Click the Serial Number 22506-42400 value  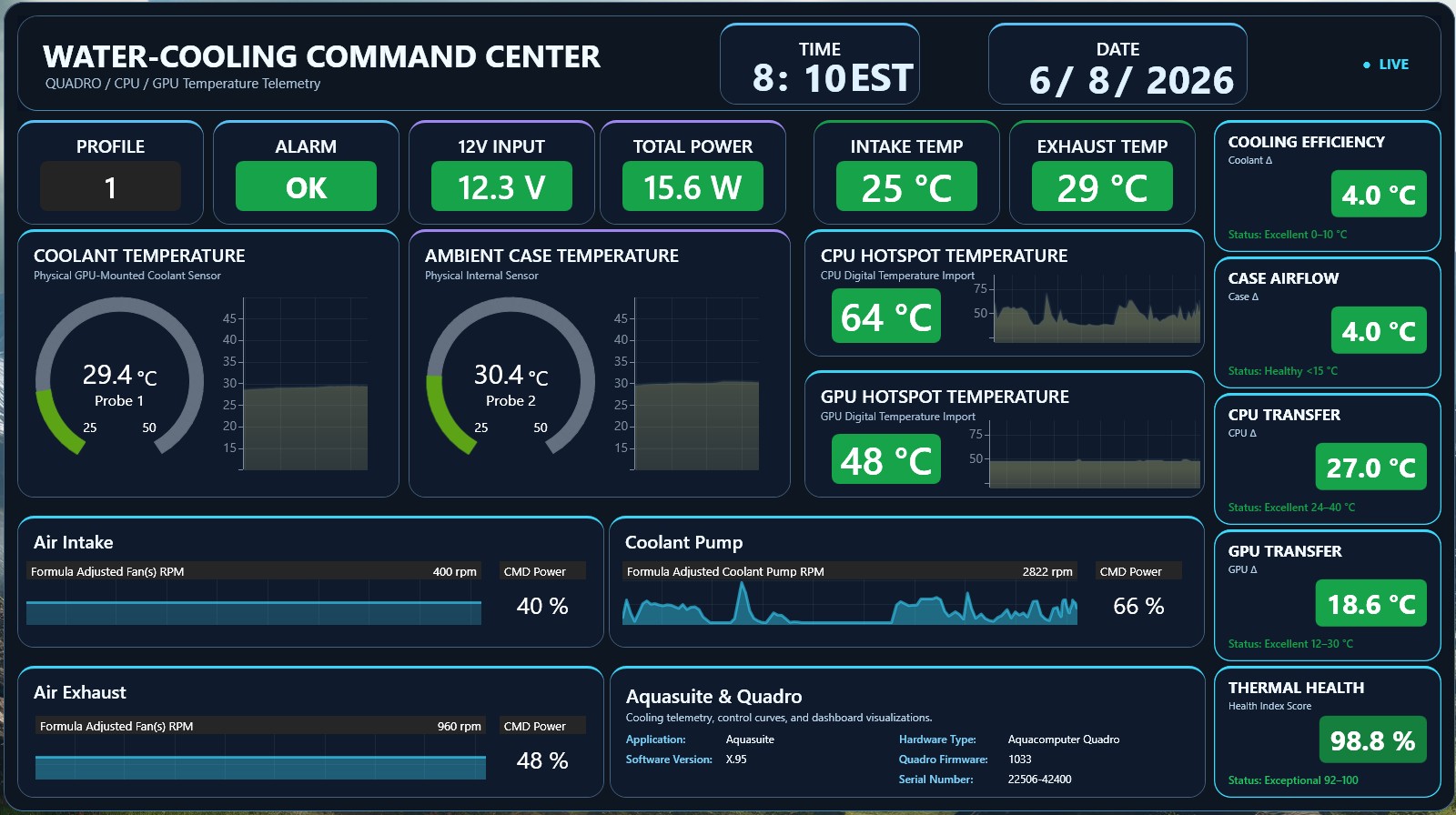(x=1040, y=780)
